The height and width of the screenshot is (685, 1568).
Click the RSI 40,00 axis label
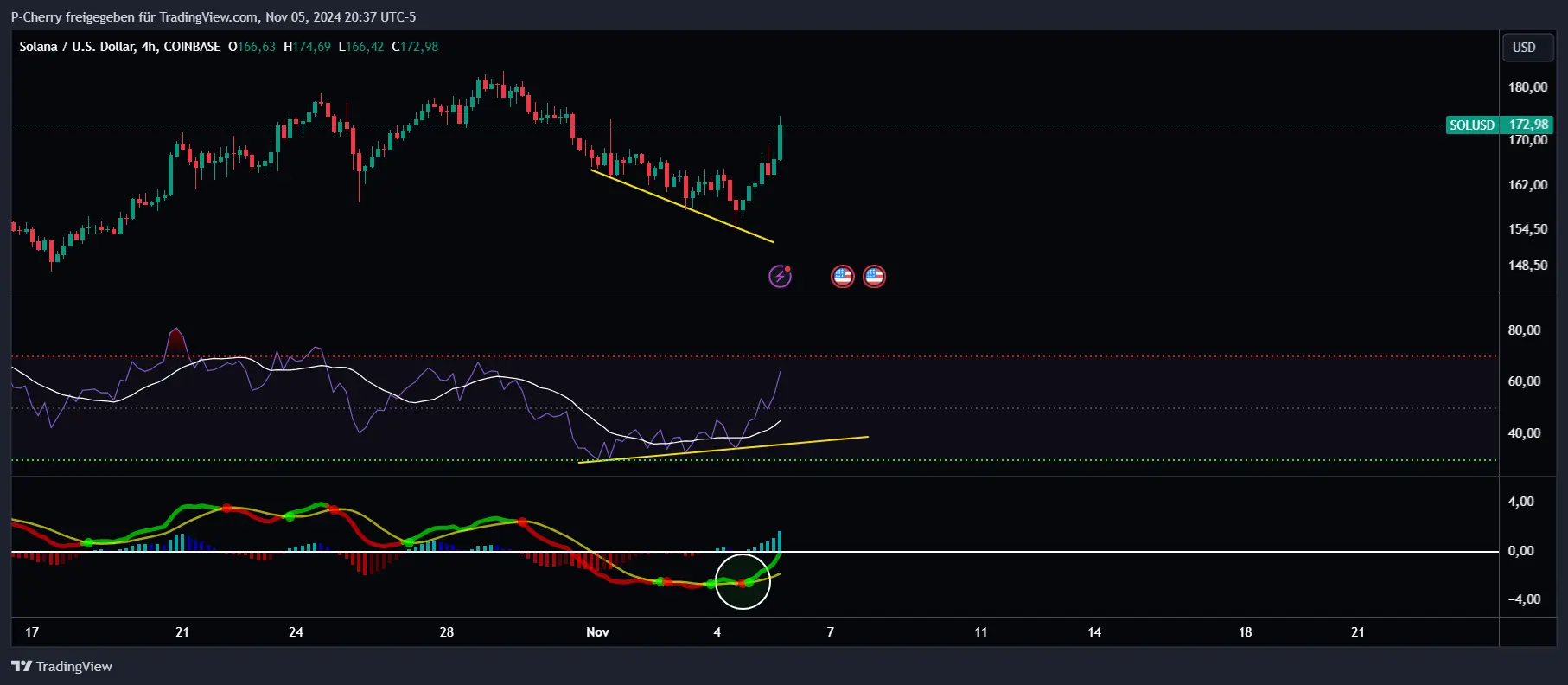[1524, 433]
